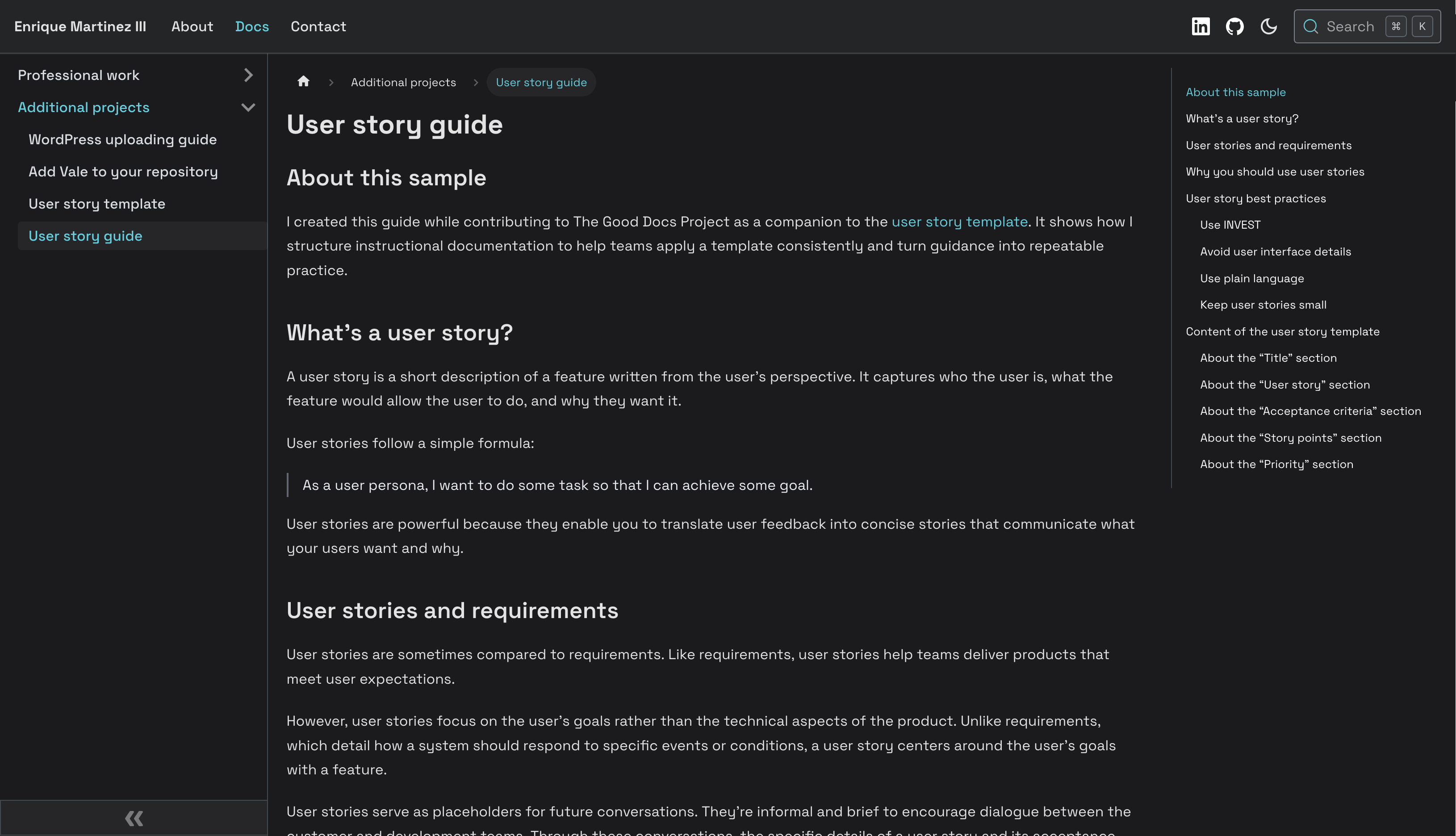
Task: Click Enrique Martinez III site title
Action: tap(80, 26)
